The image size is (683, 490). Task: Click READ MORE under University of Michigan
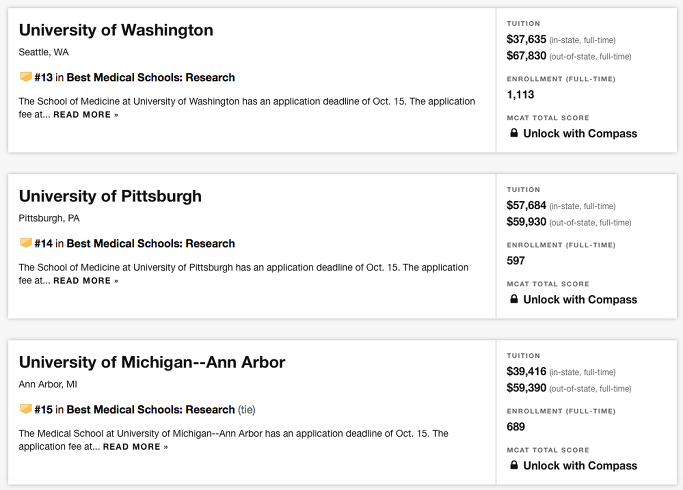click(x=135, y=446)
